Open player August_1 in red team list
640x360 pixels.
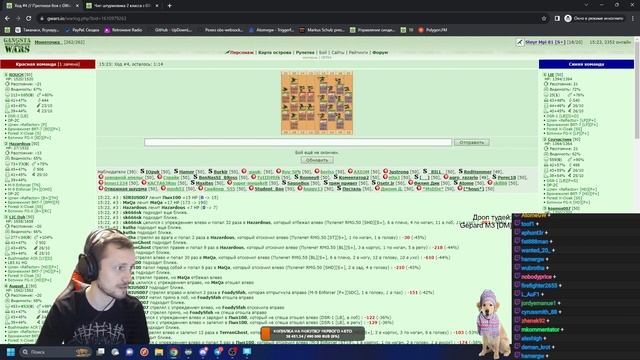click(18, 286)
